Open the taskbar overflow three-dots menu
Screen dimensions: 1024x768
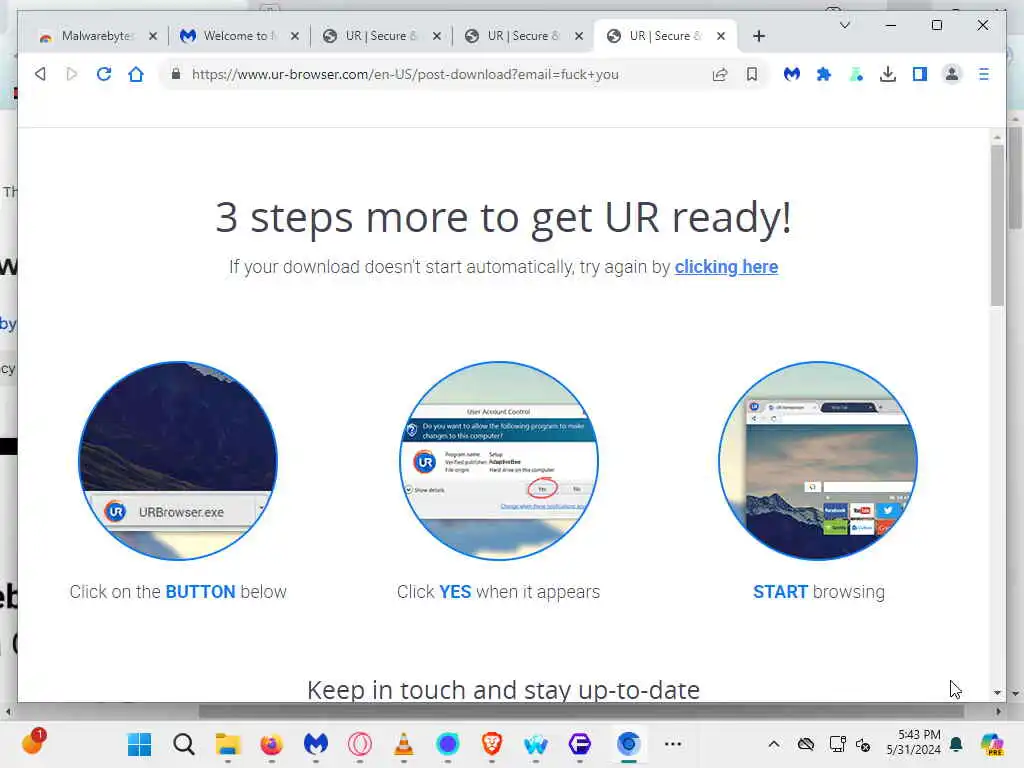click(x=673, y=744)
